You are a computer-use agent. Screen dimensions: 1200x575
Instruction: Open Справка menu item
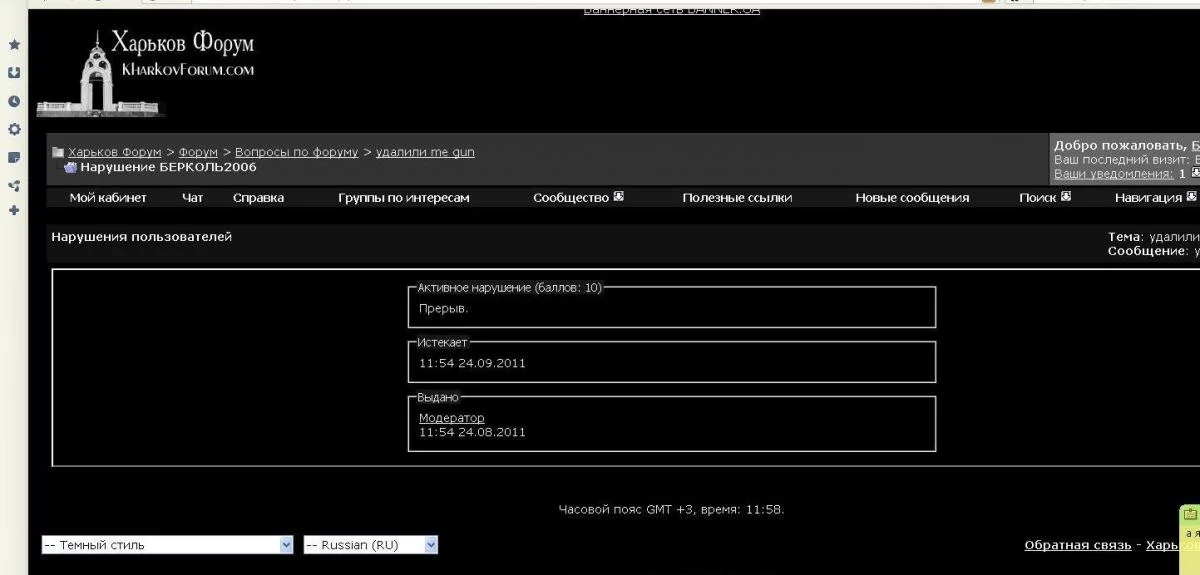tap(258, 198)
